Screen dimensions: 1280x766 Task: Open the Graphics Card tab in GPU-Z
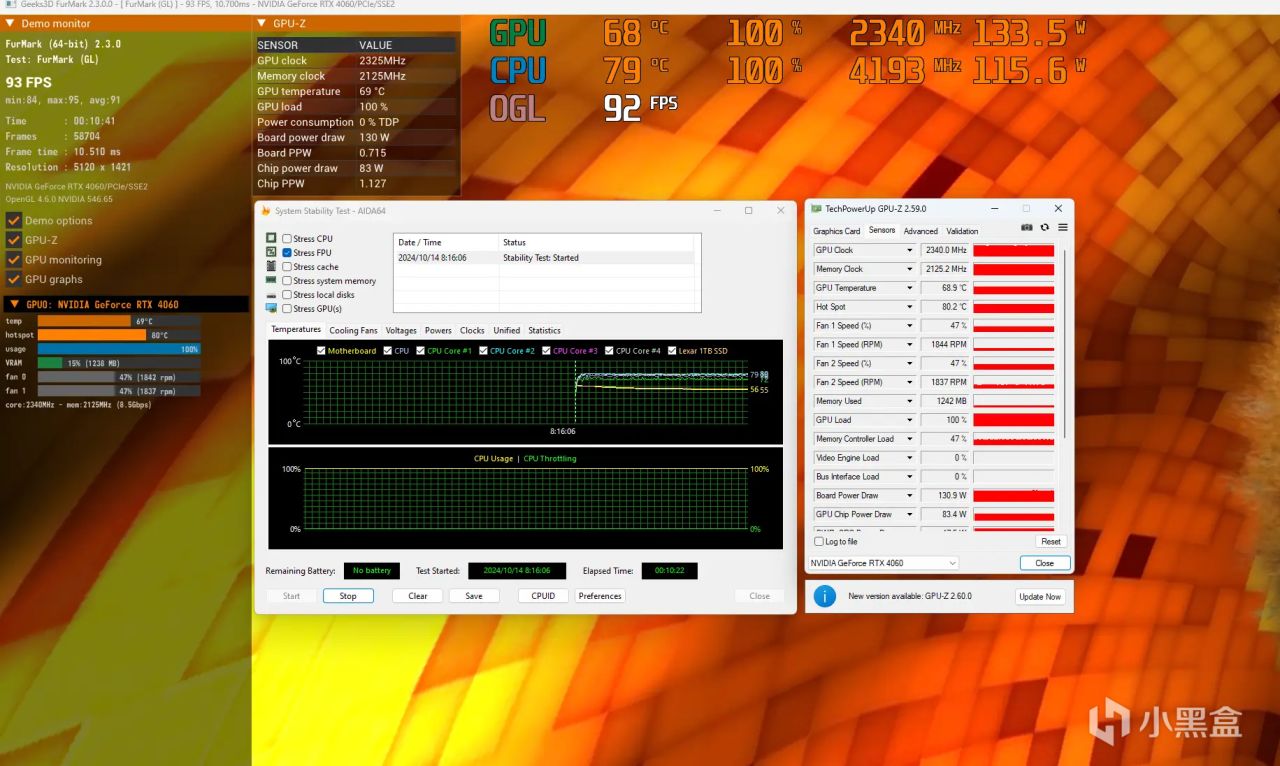(836, 231)
